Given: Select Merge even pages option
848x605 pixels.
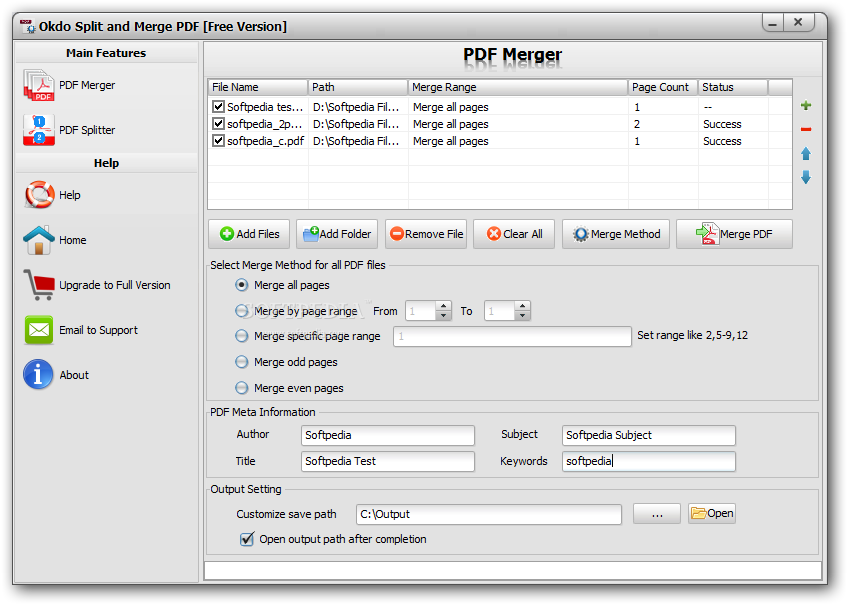Looking at the screenshot, I should pos(242,388).
